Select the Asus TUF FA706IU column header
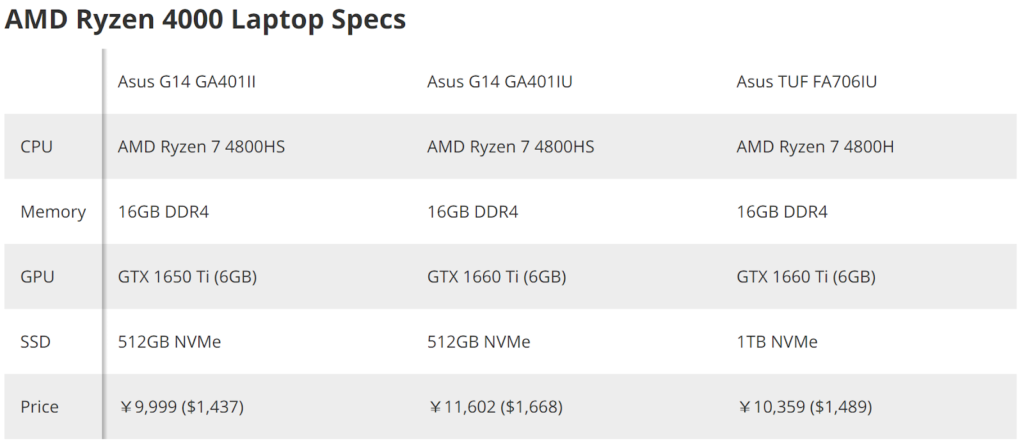The image size is (1024, 448). 806,81
